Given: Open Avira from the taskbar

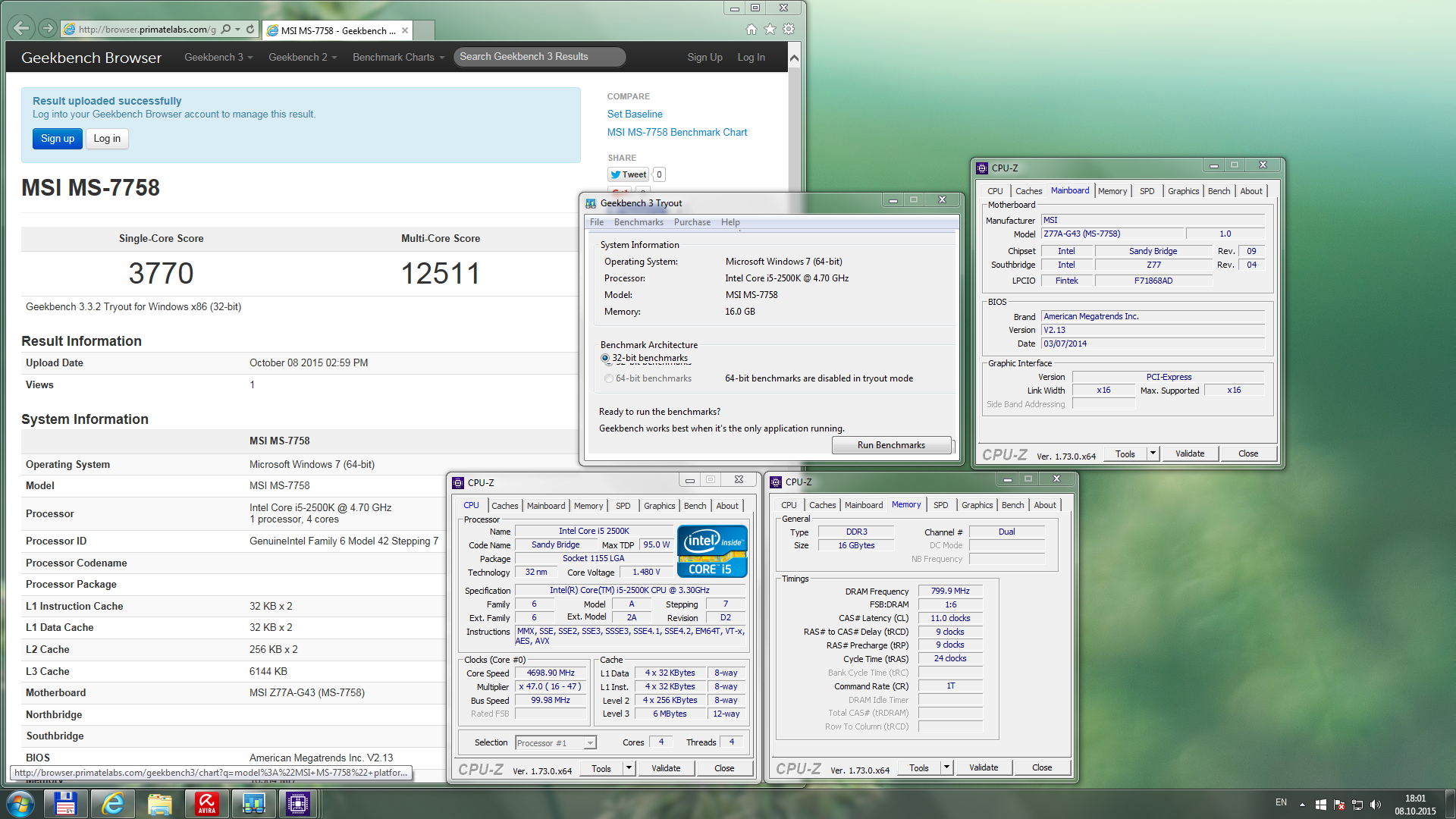Looking at the screenshot, I should 206,804.
